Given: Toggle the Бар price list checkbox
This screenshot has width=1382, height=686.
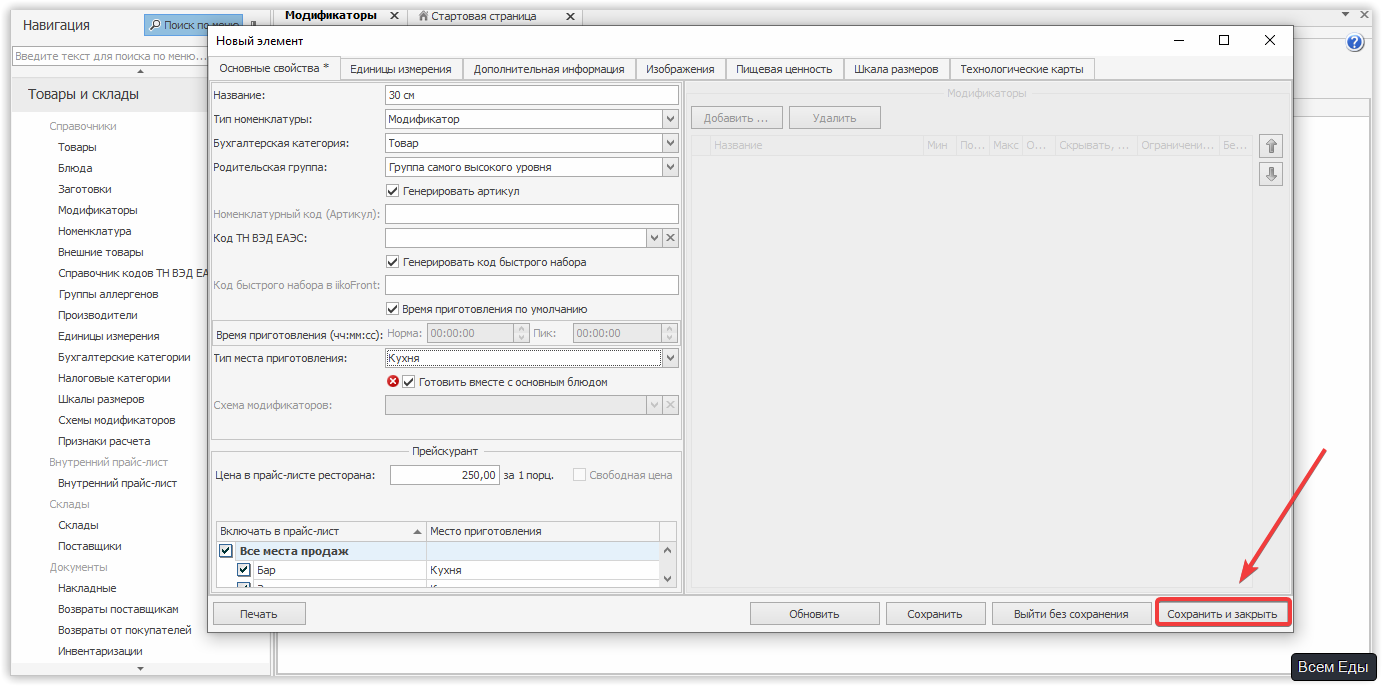Looking at the screenshot, I should [x=243, y=570].
